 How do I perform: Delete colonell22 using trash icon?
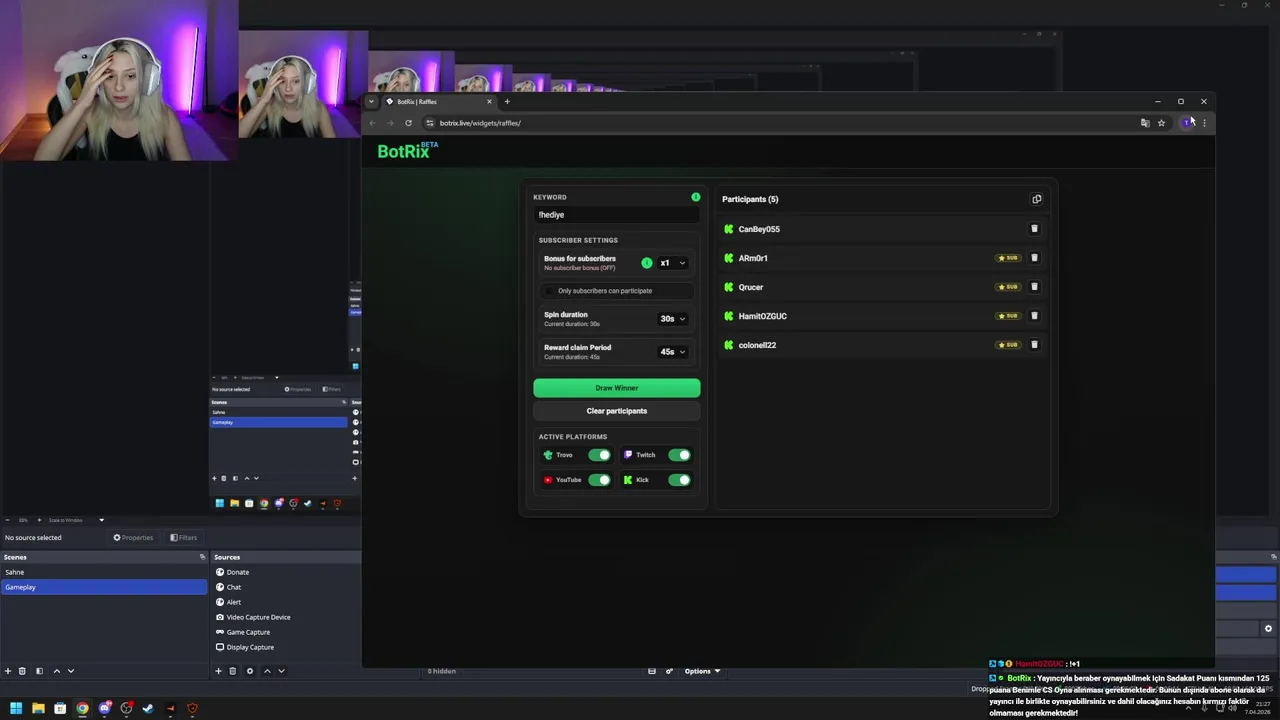1034,345
